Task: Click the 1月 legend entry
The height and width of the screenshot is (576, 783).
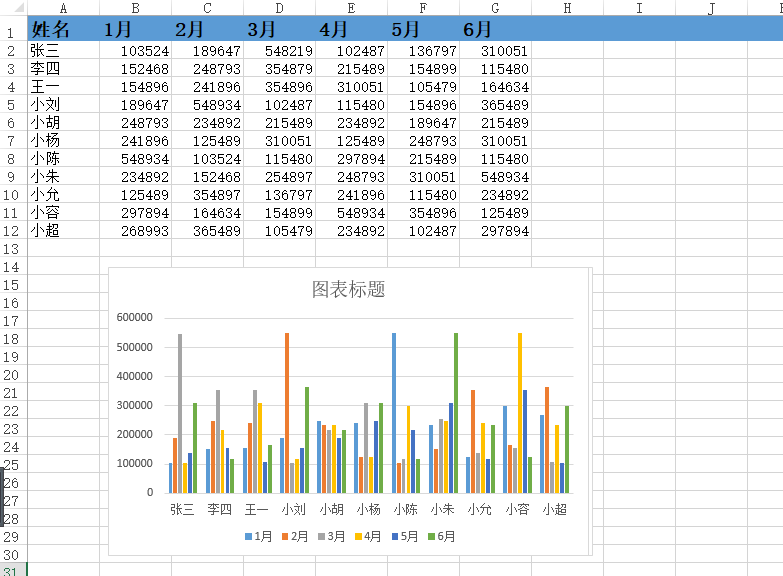Action: 258,537
